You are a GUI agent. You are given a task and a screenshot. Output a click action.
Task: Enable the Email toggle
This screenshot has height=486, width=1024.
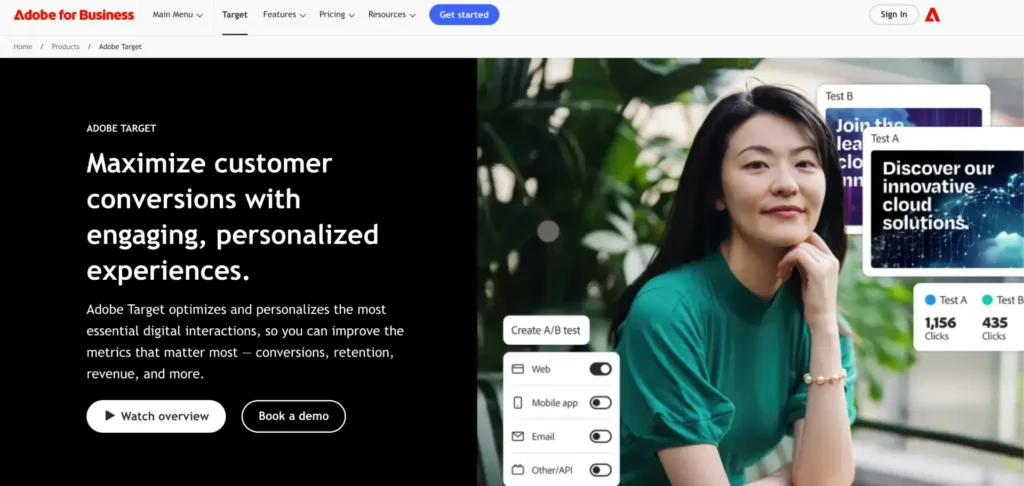[600, 436]
